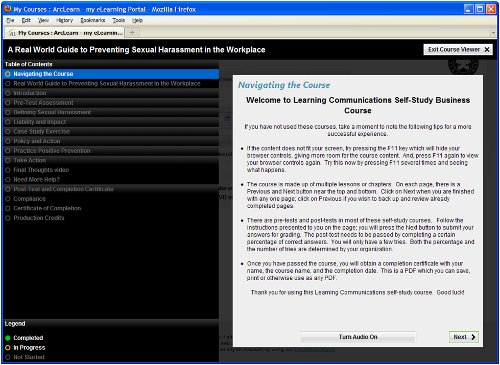Open Take Action lesson
500x365 pixels.
pyautogui.click(x=111, y=160)
